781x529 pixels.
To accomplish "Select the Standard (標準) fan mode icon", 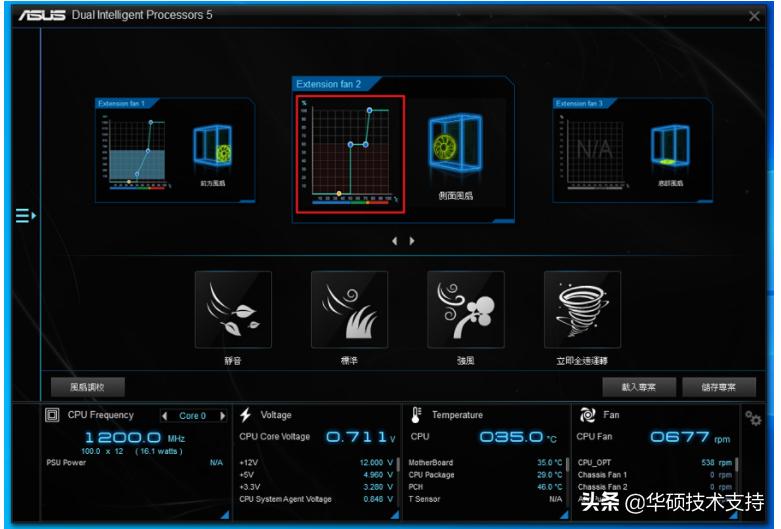I will click(349, 310).
